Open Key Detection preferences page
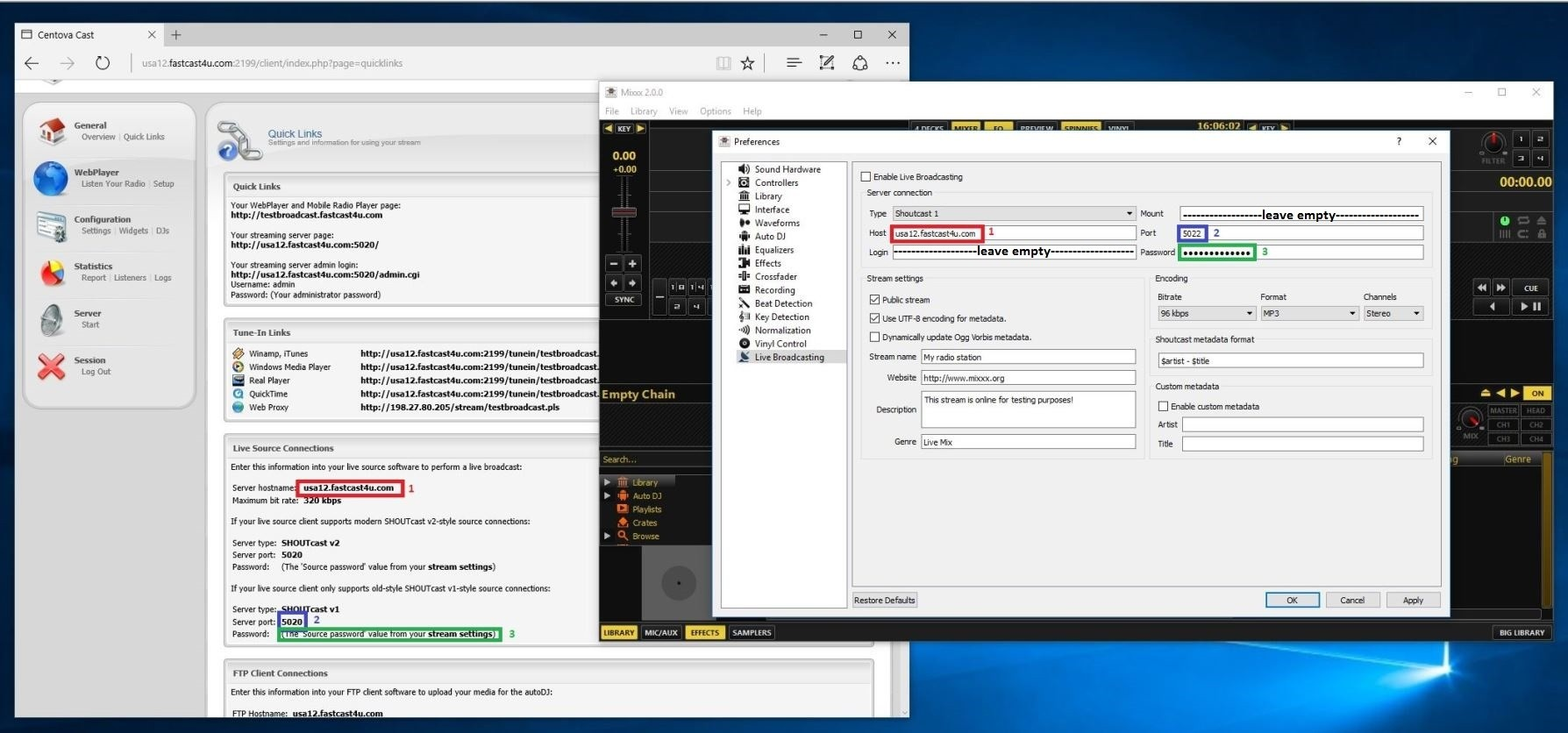The height and width of the screenshot is (733, 1568). coord(782,317)
